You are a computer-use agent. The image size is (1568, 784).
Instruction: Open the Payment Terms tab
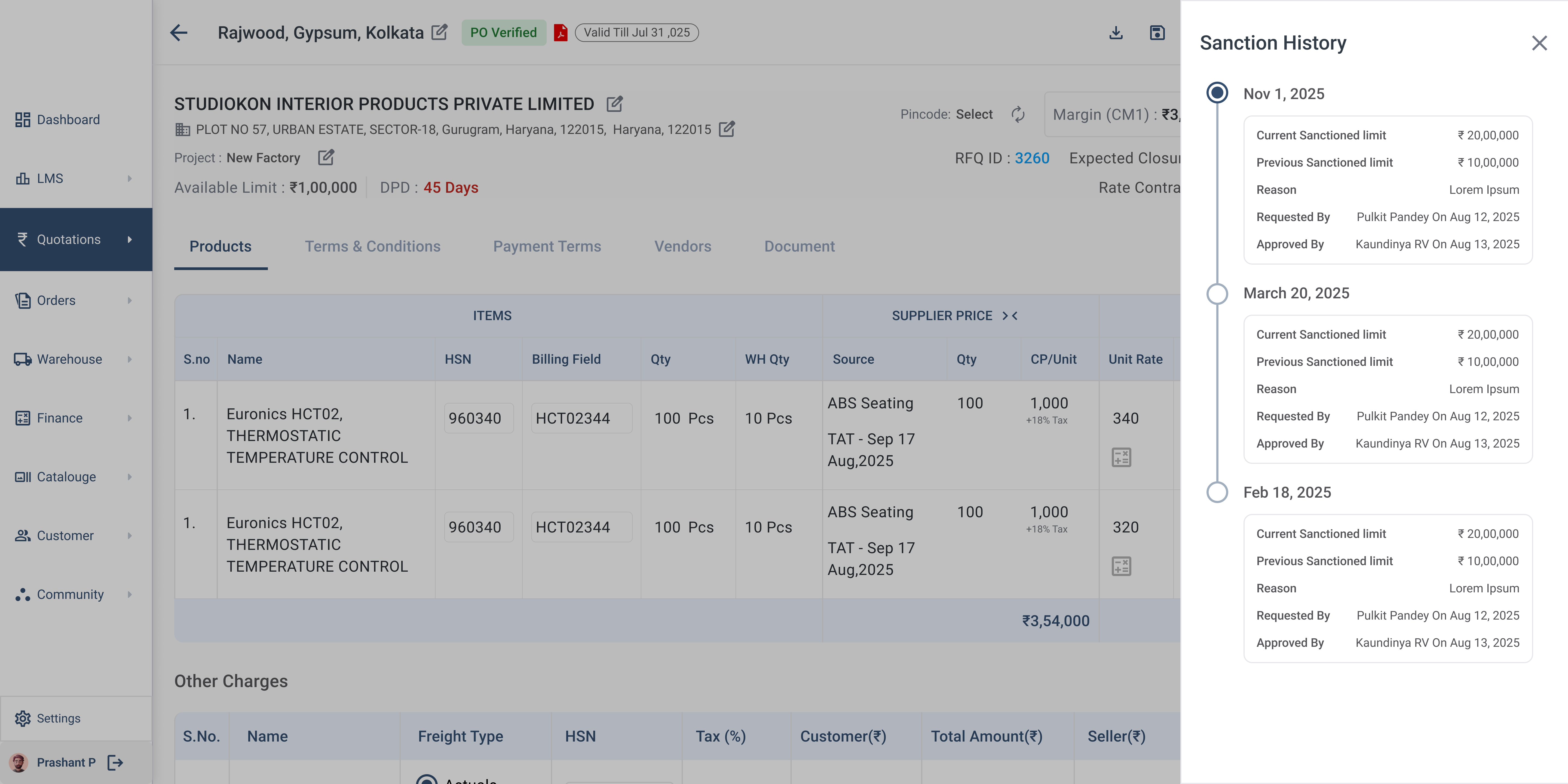tap(547, 247)
